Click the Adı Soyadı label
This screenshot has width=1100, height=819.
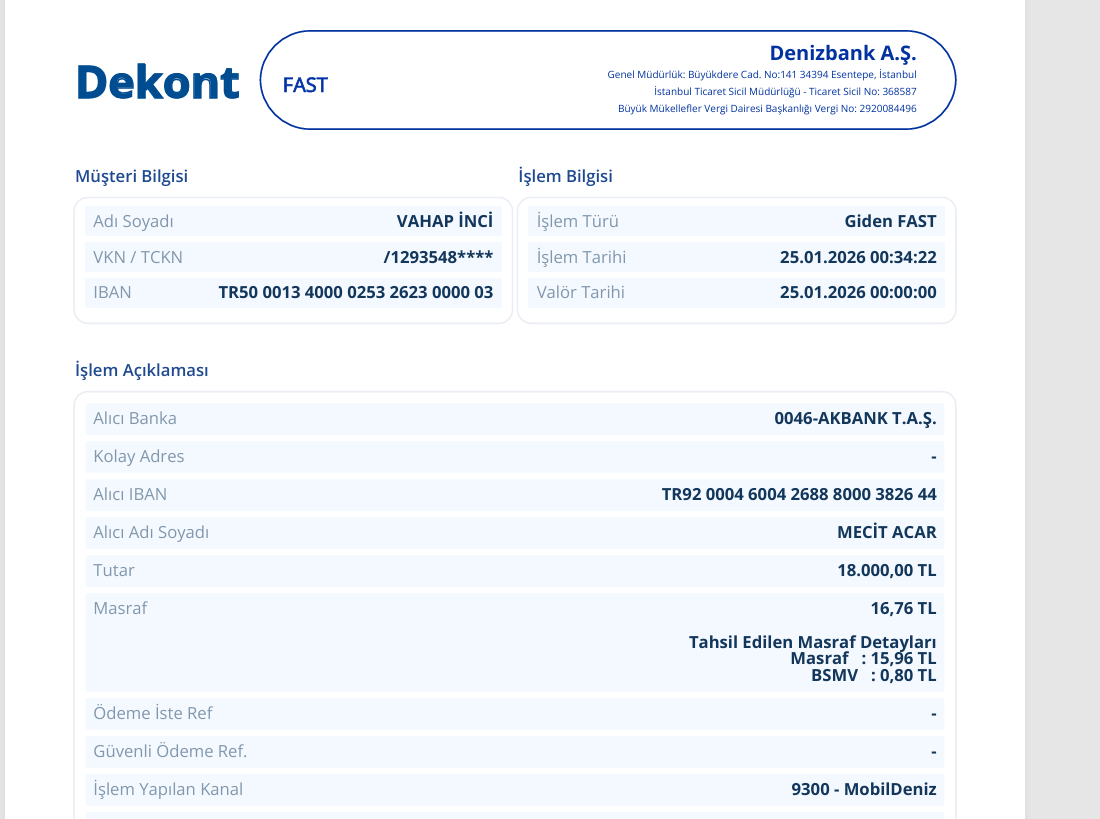[133, 221]
